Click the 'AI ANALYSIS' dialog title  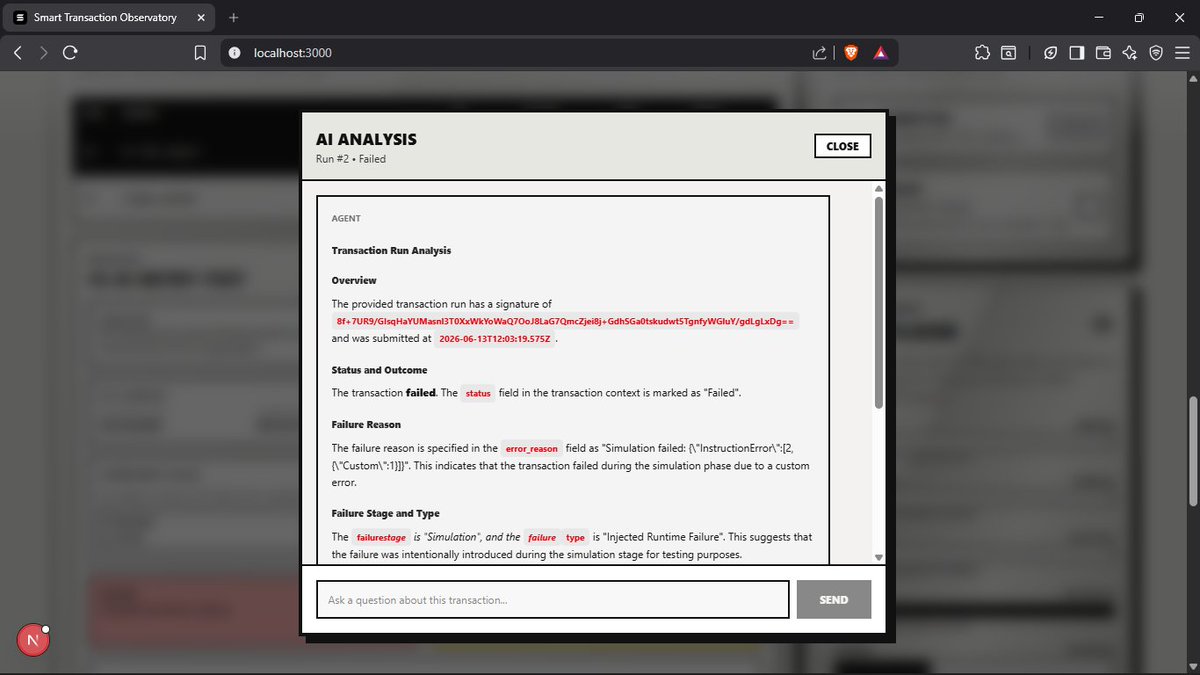[366, 140]
